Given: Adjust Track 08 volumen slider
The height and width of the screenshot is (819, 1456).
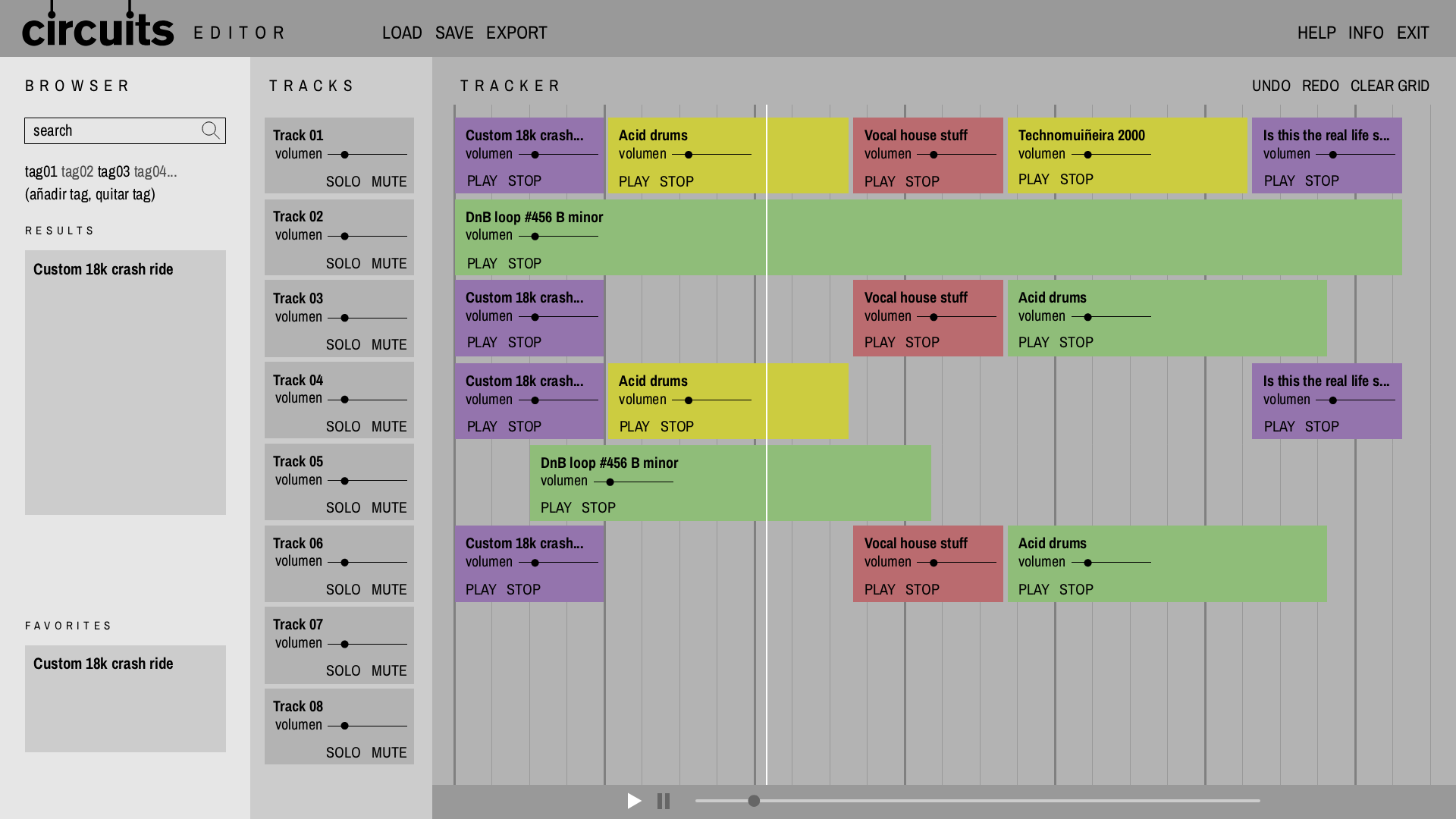Looking at the screenshot, I should 368,726.
